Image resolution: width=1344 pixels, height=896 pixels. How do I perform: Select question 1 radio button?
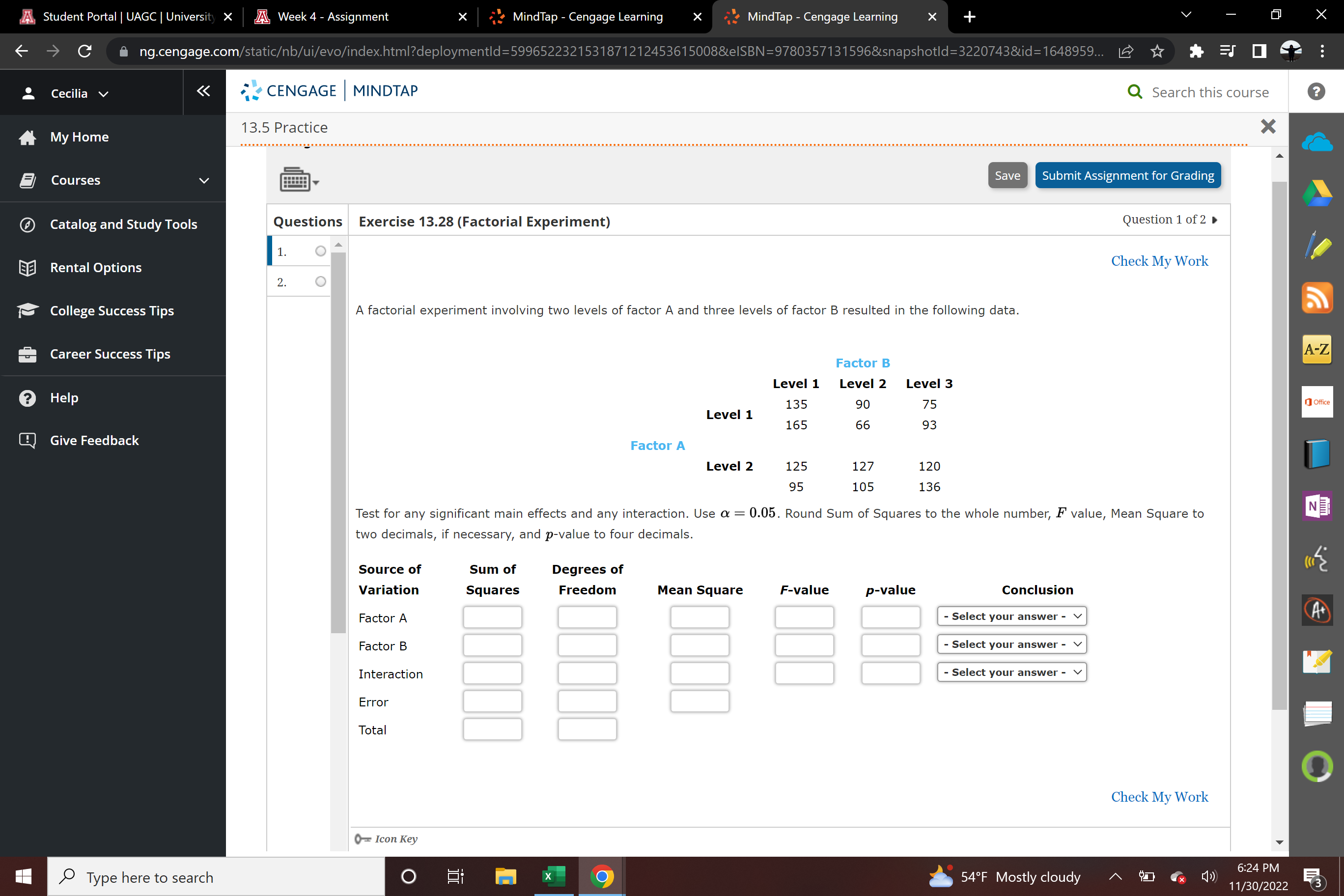(320, 252)
